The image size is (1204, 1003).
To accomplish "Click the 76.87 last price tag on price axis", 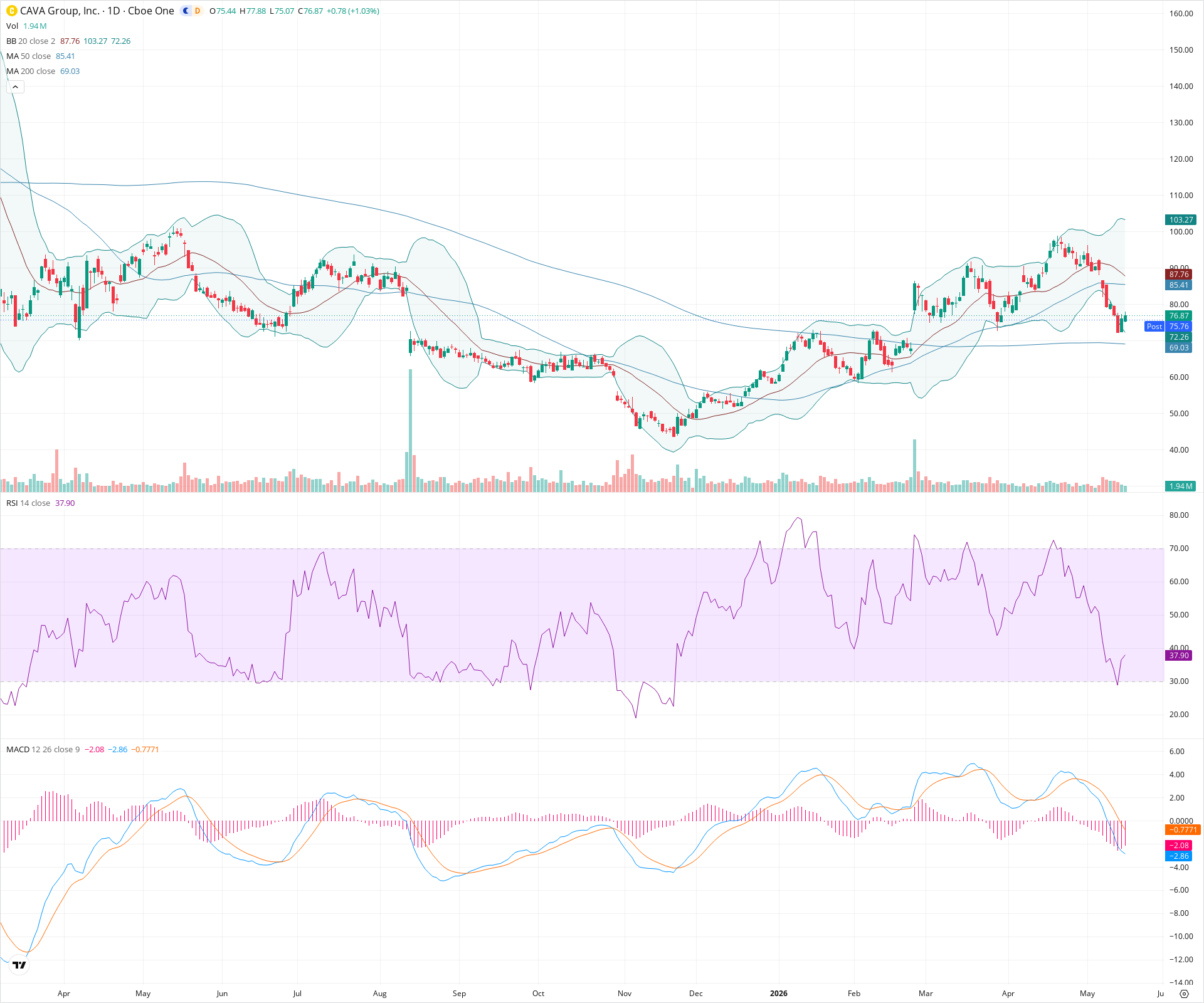I will pyautogui.click(x=1179, y=316).
